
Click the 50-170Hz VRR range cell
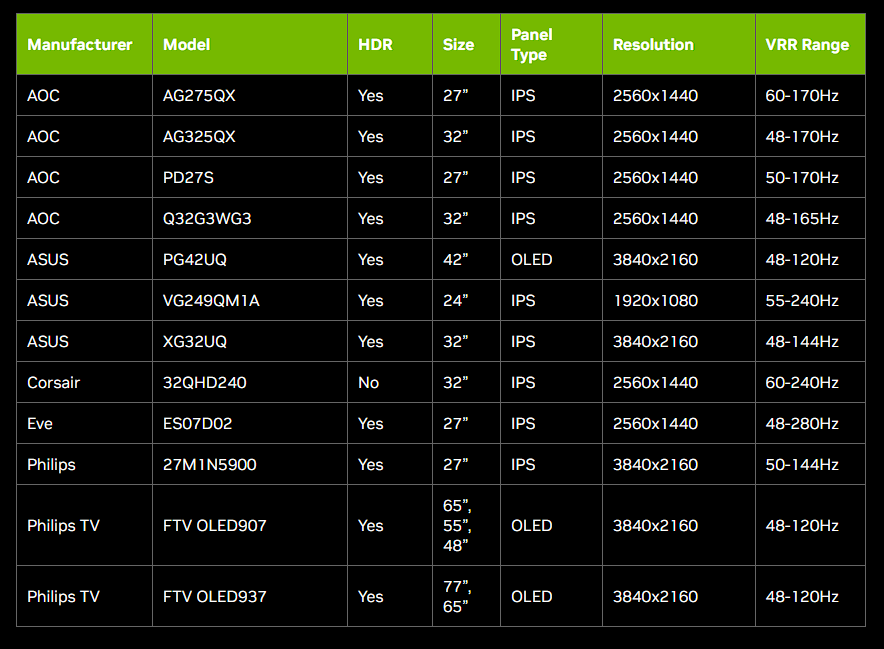click(x=810, y=178)
